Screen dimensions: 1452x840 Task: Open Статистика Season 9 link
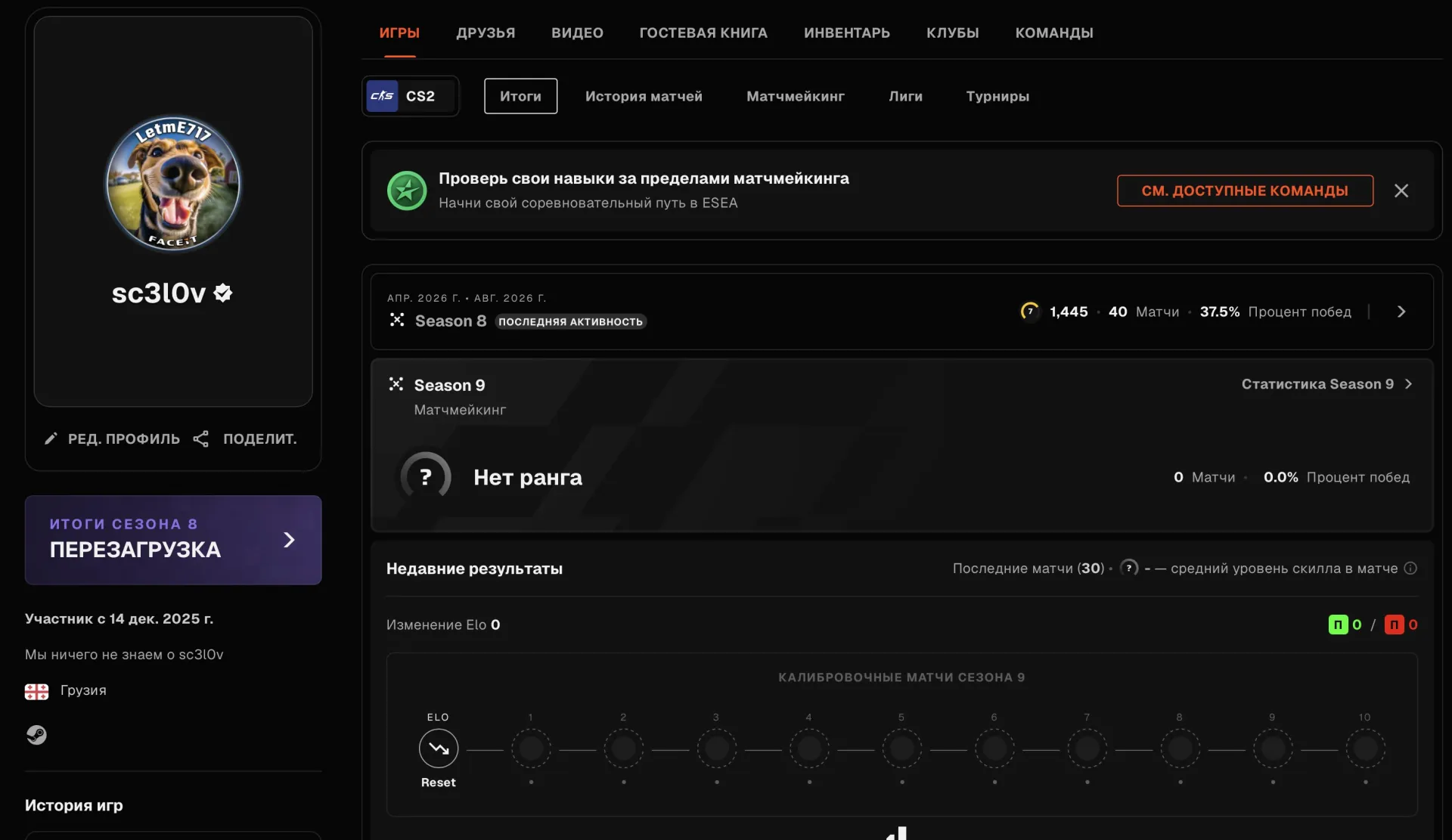[x=1326, y=384]
